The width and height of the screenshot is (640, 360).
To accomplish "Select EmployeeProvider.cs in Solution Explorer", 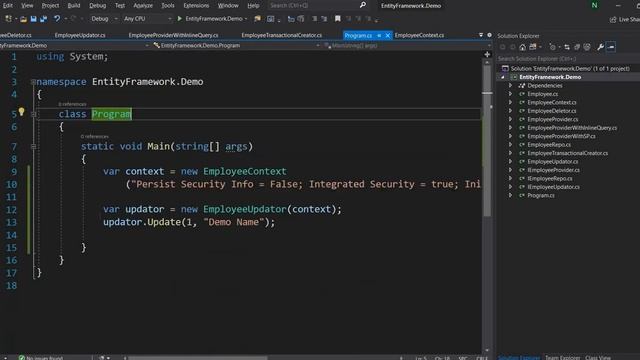I will [x=552, y=120].
